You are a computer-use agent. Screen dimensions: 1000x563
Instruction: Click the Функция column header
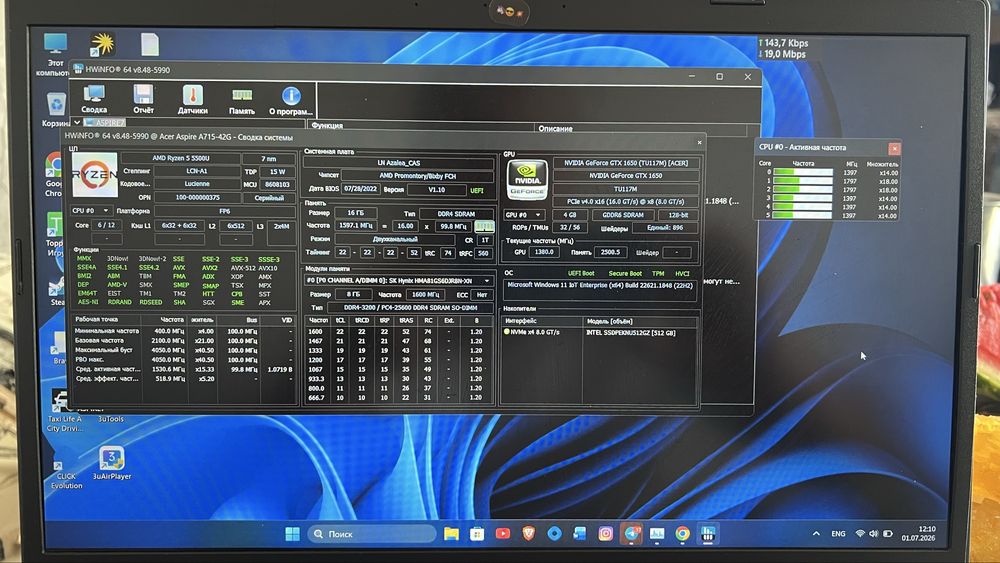coord(327,126)
